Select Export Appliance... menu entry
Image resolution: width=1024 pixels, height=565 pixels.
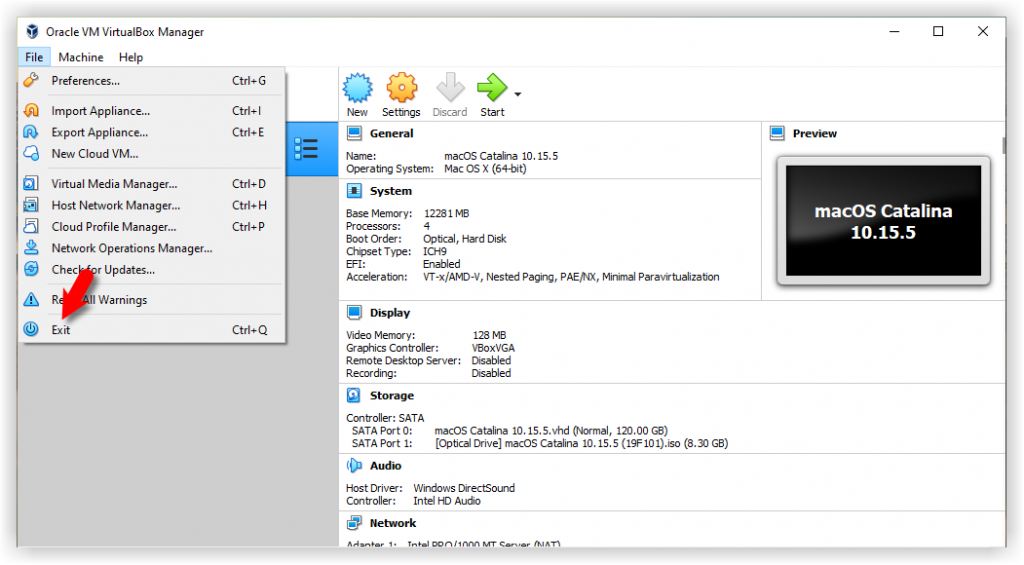tap(152, 132)
